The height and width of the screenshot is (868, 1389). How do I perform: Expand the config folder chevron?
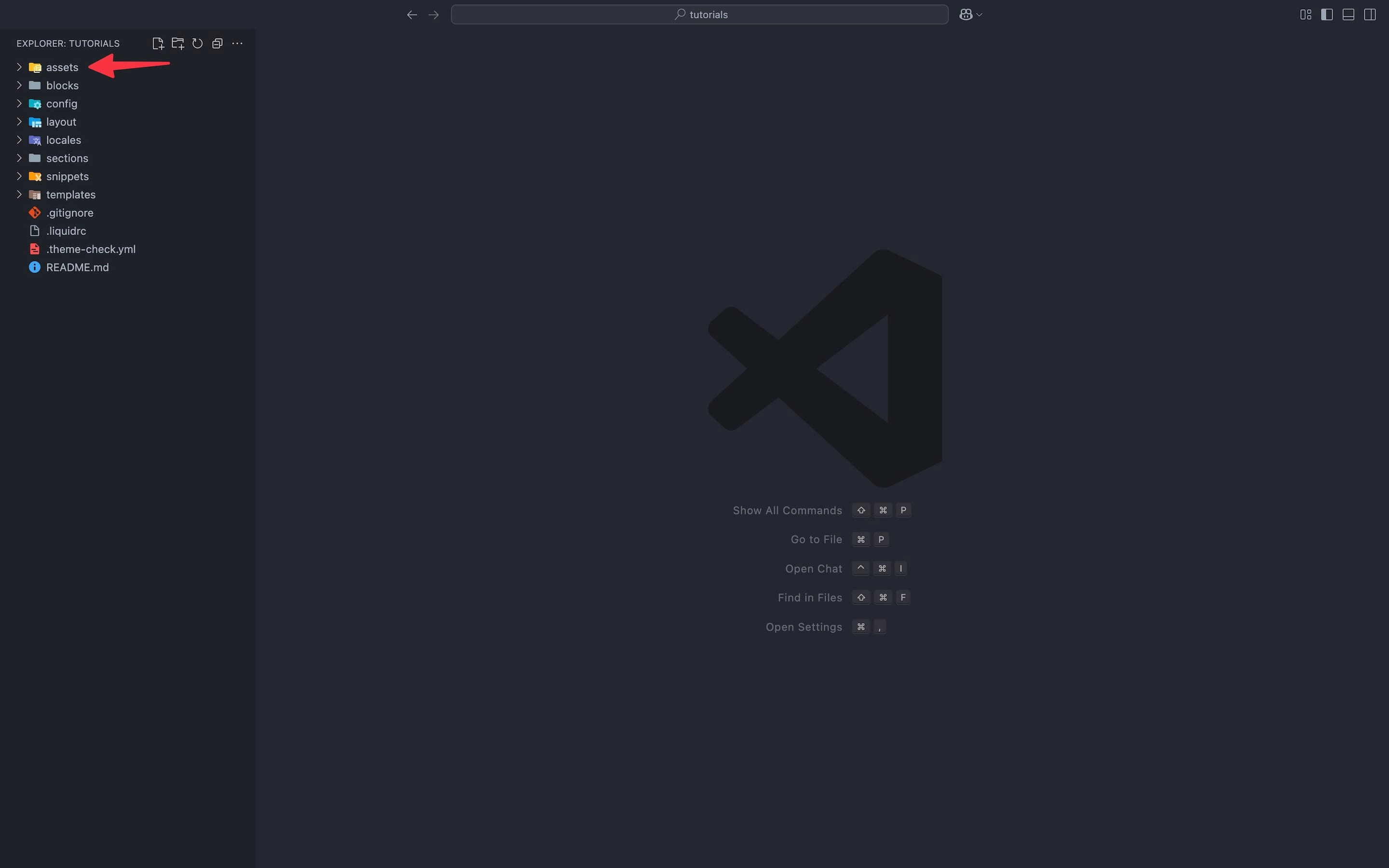19,103
